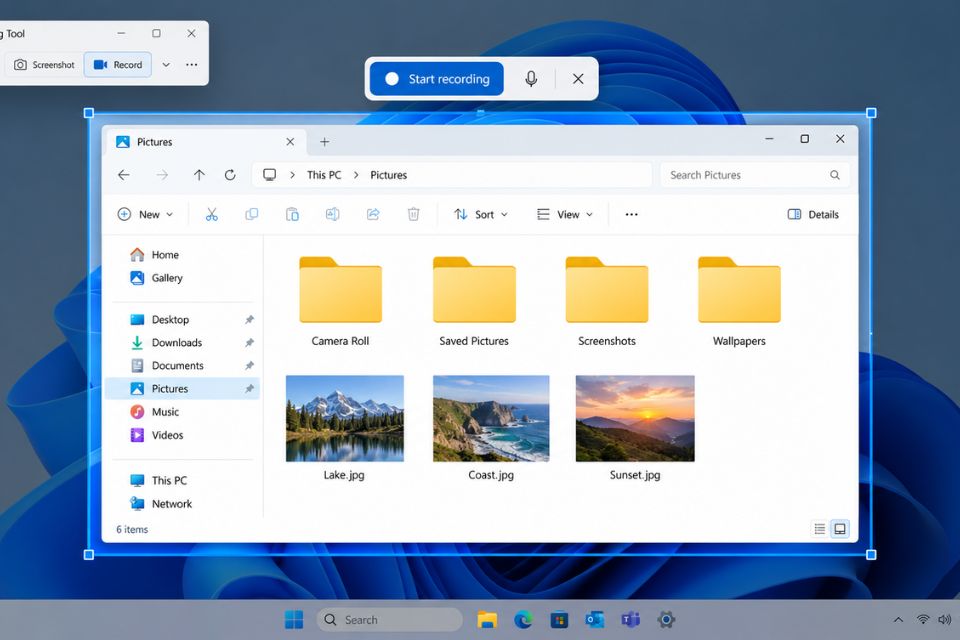This screenshot has width=960, height=640.
Task: Select the Camera Roll folder
Action: [x=340, y=302]
